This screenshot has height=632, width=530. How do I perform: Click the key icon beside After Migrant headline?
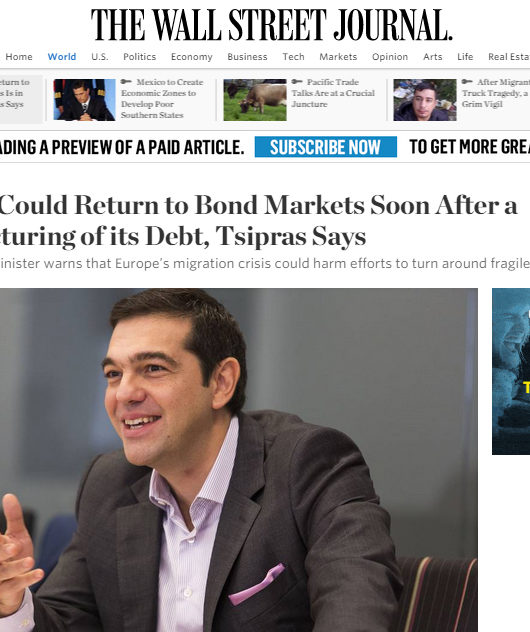pyautogui.click(x=467, y=82)
